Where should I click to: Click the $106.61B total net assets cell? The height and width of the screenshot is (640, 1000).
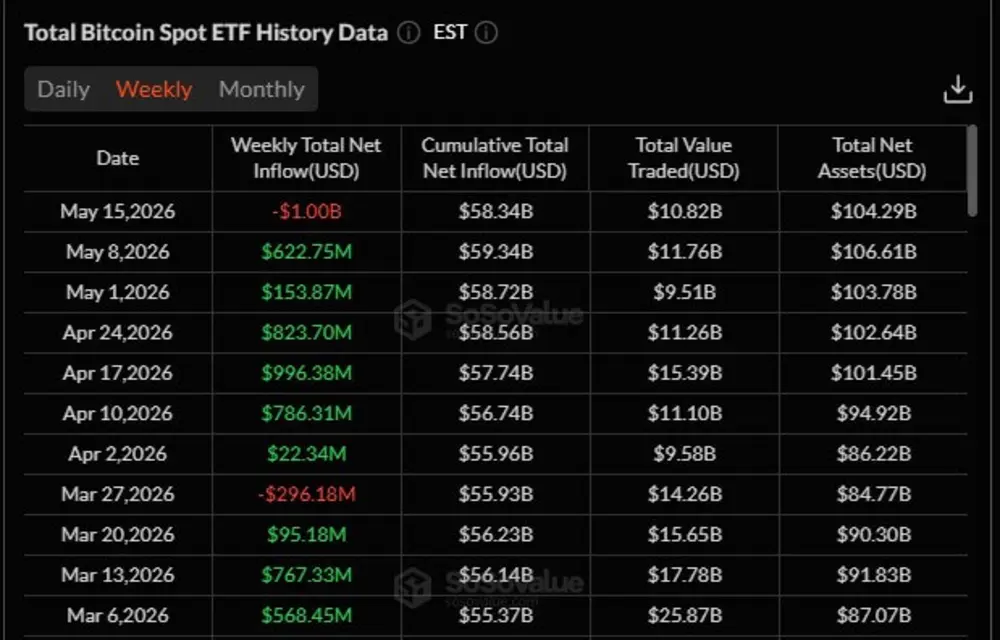point(874,252)
